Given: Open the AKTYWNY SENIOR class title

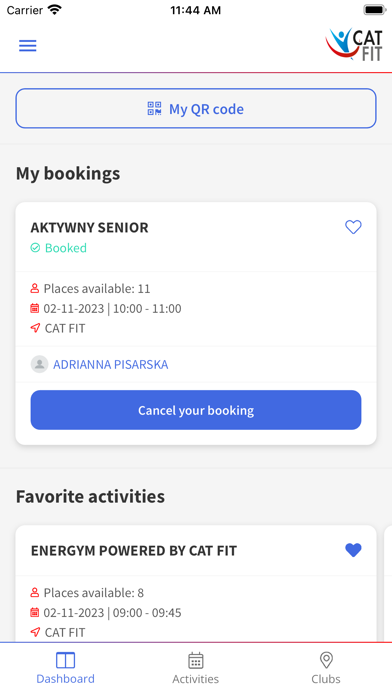Looking at the screenshot, I should pyautogui.click(x=89, y=227).
